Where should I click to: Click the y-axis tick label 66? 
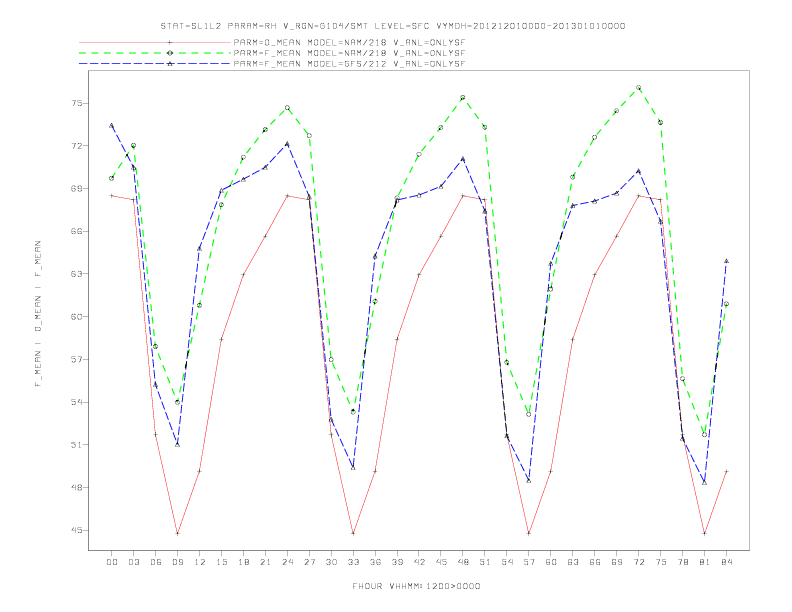[77, 231]
